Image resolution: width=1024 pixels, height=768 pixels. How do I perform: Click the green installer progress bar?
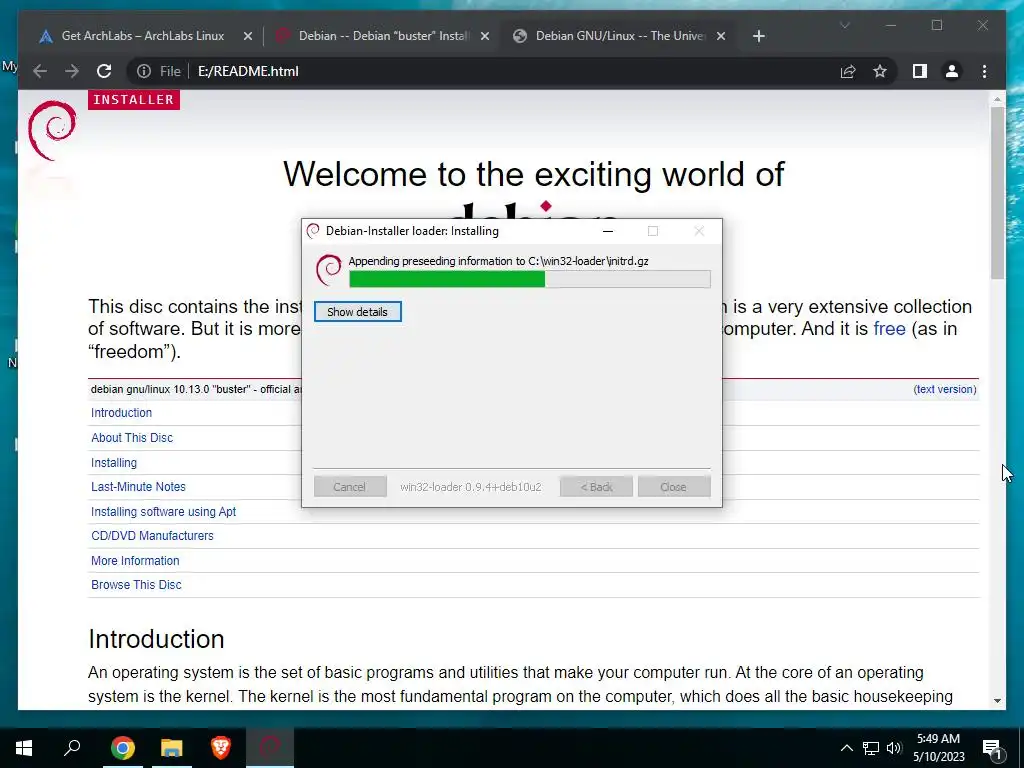(530, 279)
